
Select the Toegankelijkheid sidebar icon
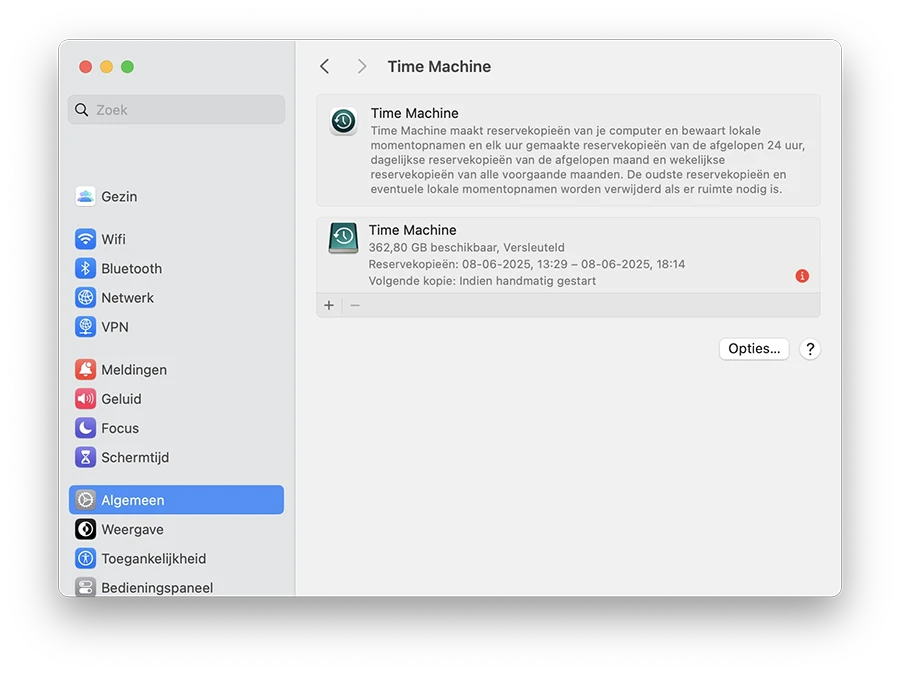coord(84,558)
